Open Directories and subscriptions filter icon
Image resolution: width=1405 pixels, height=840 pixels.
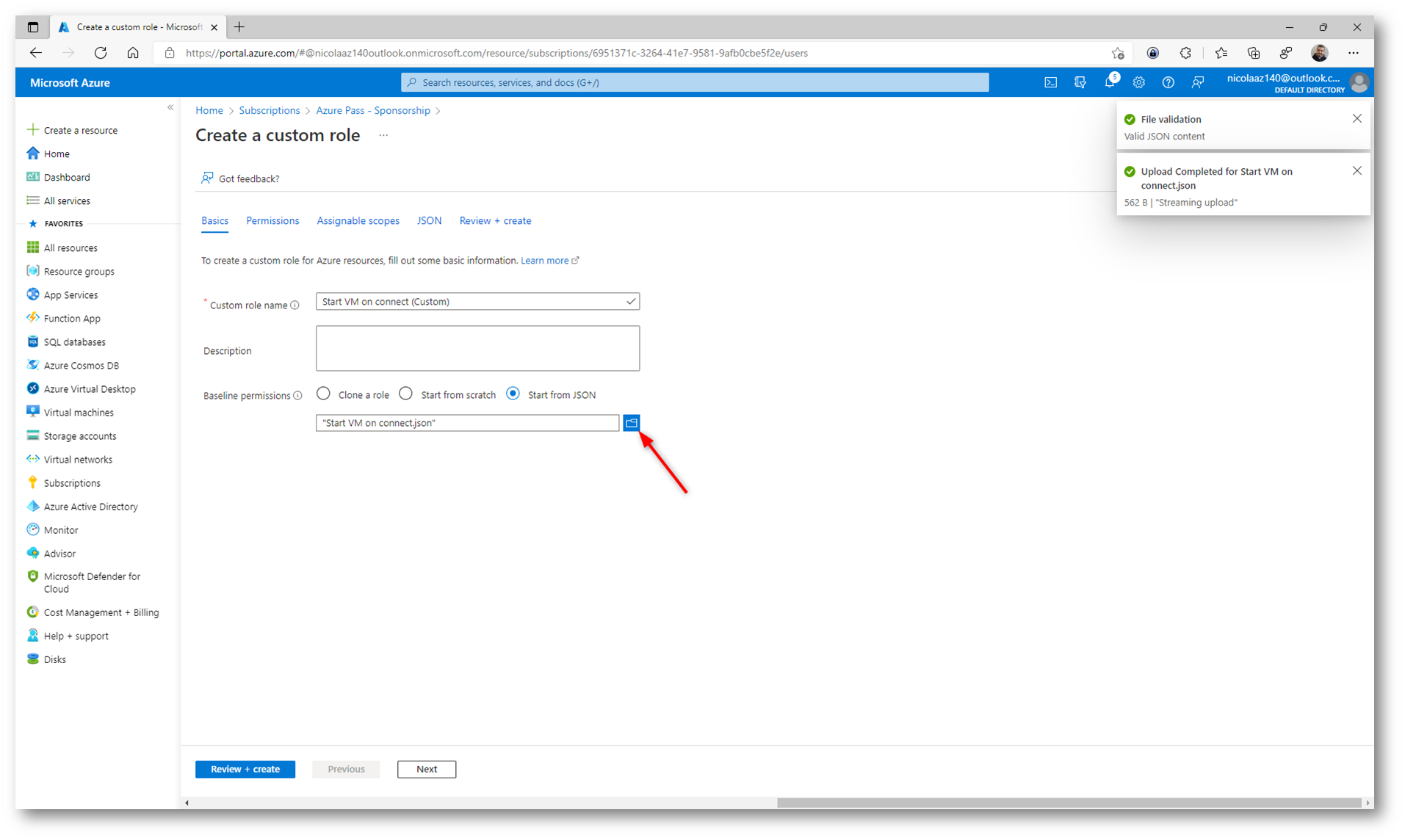click(1080, 82)
